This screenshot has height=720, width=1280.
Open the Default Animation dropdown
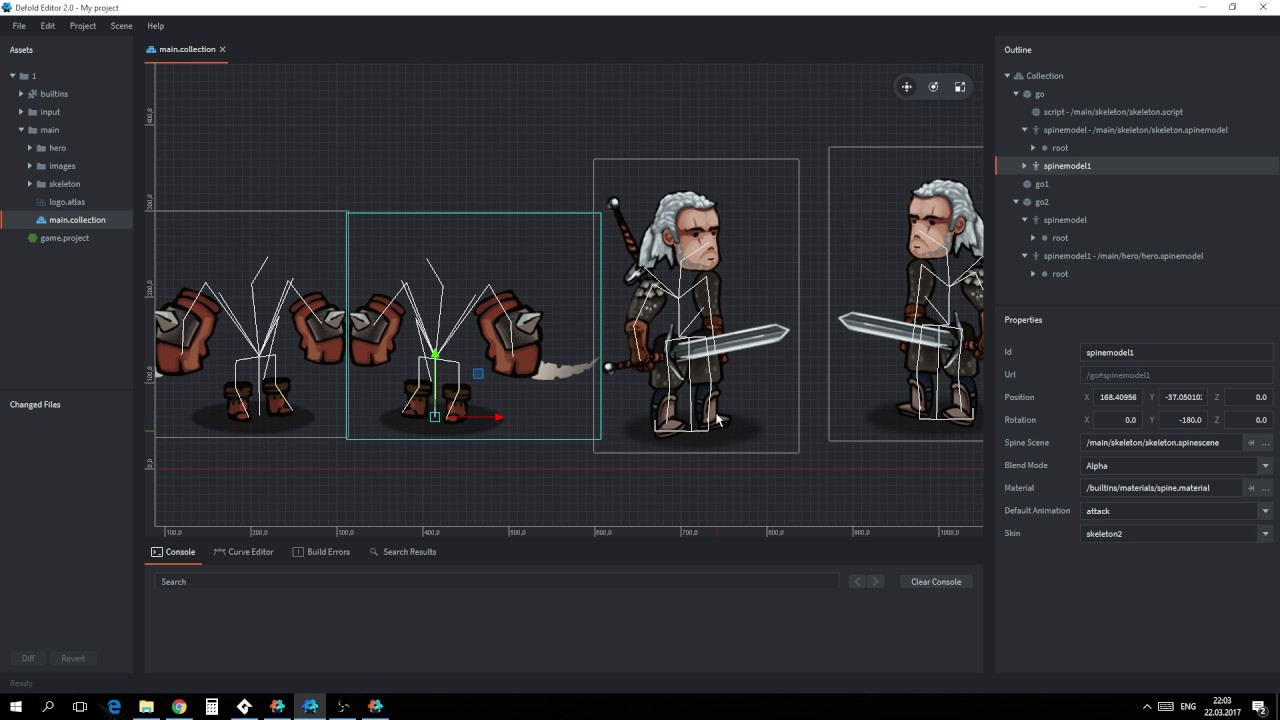(1265, 511)
